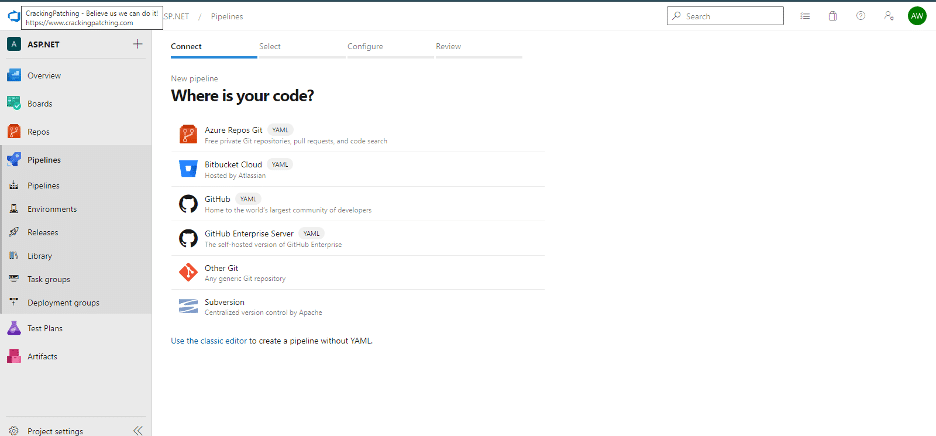
Task: Open the Repos sidebar icon
Action: 14,132
